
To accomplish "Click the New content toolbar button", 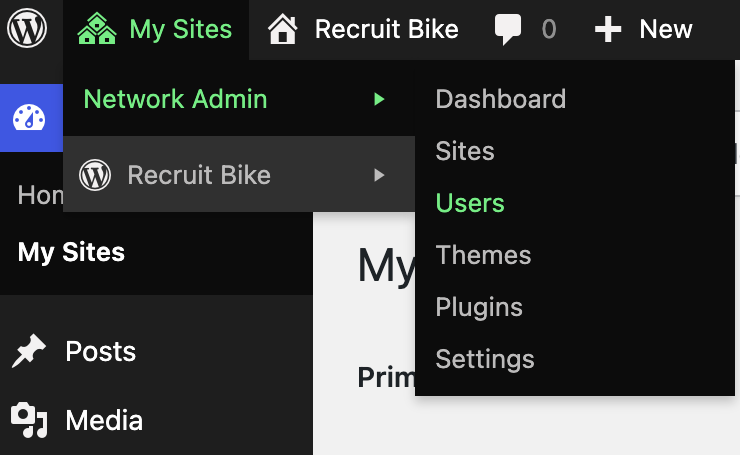I will click(643, 29).
